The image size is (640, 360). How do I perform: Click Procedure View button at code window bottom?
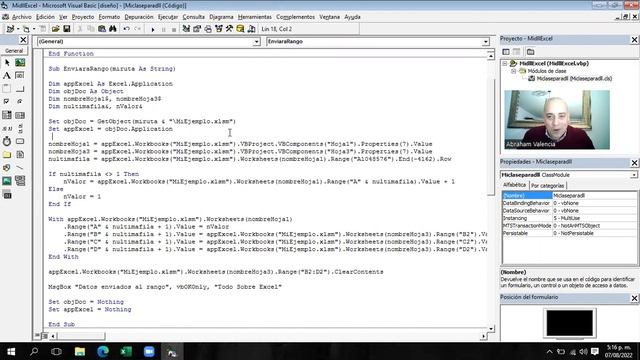point(37,336)
